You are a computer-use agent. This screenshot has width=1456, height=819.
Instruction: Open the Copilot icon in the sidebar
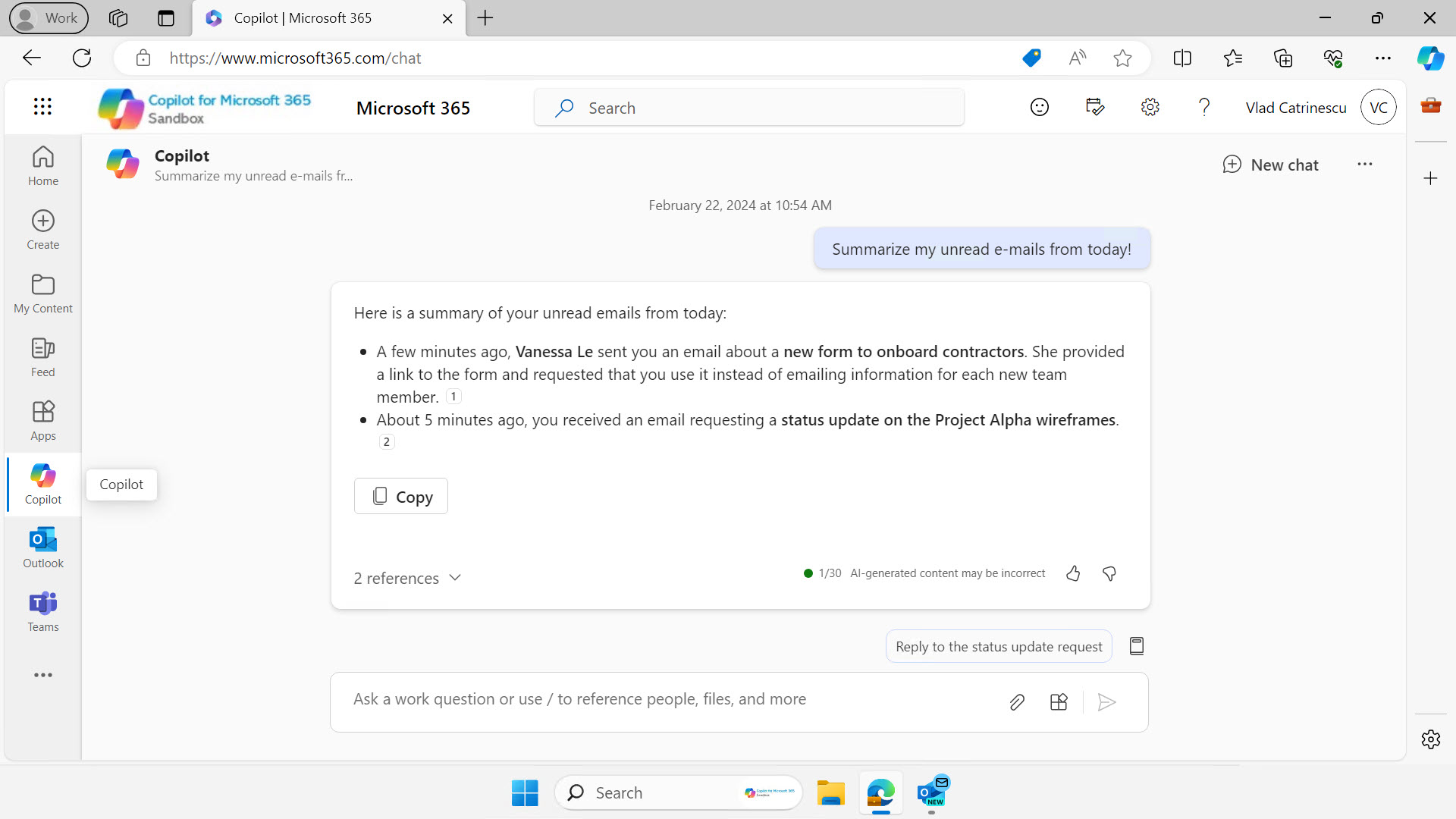pyautogui.click(x=42, y=484)
